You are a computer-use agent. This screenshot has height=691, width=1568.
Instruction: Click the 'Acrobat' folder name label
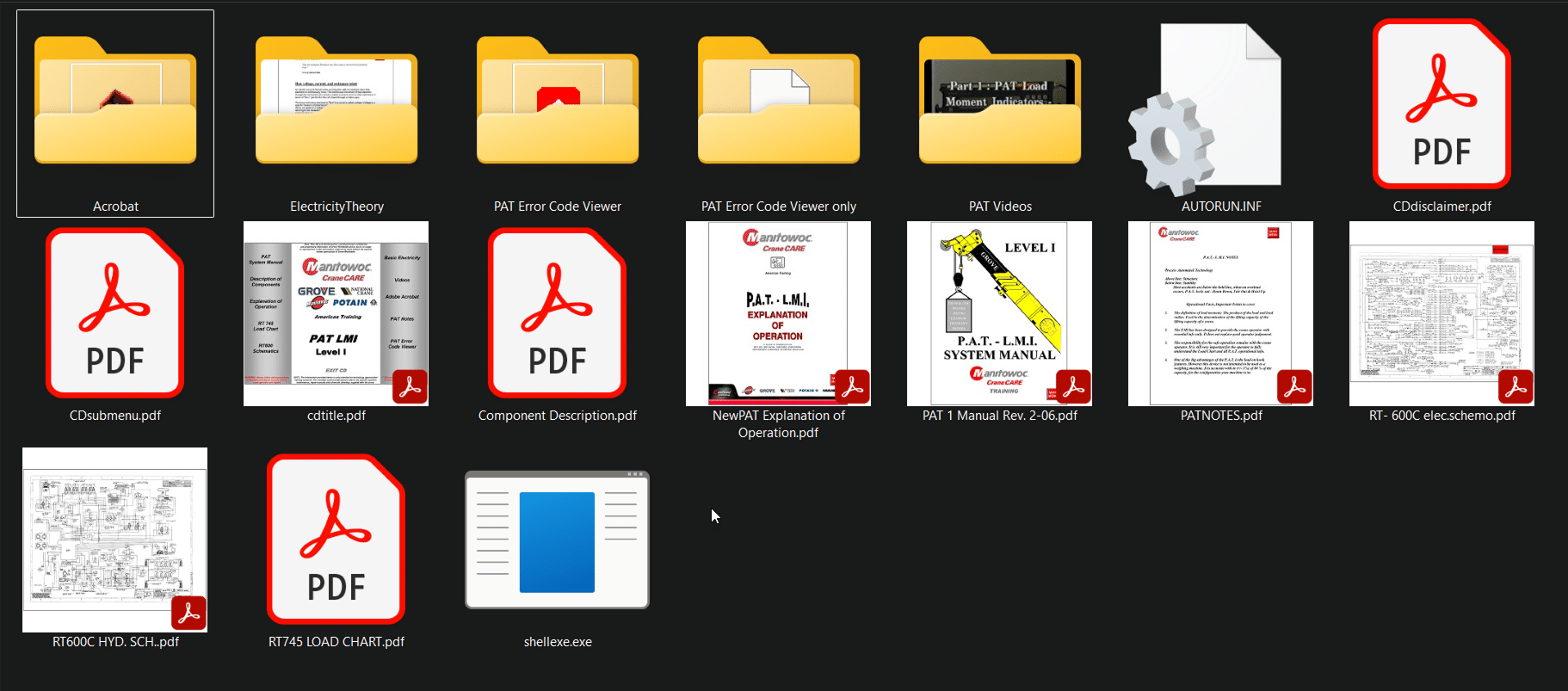coord(115,207)
